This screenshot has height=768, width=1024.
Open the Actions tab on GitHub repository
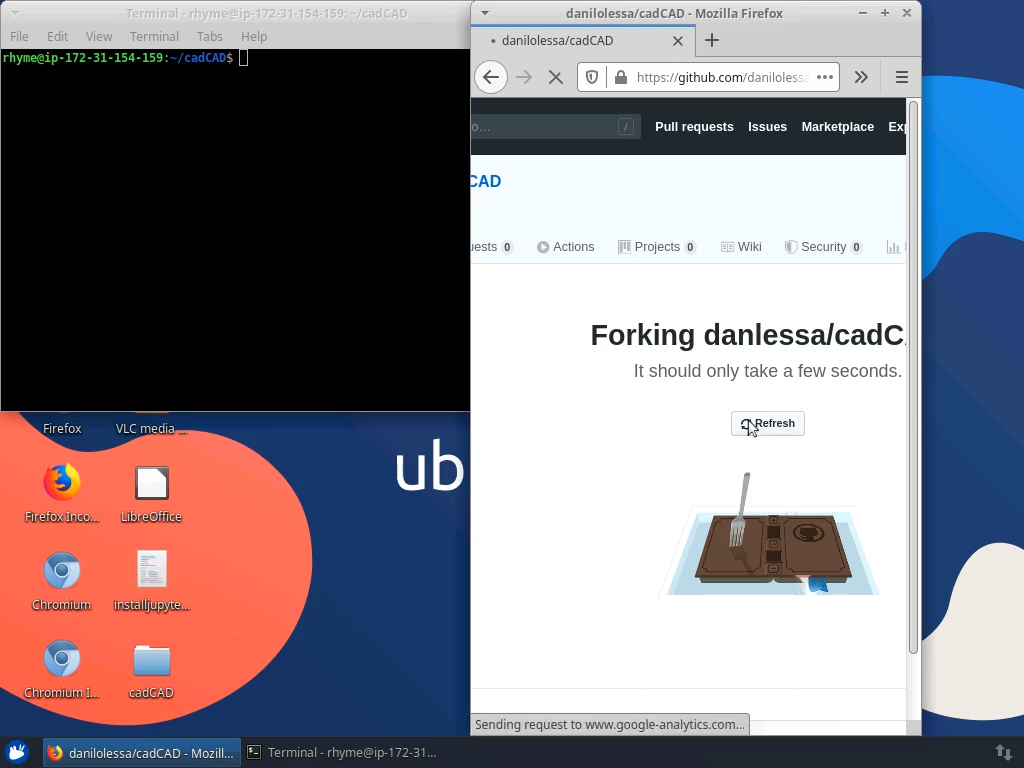pyautogui.click(x=573, y=246)
